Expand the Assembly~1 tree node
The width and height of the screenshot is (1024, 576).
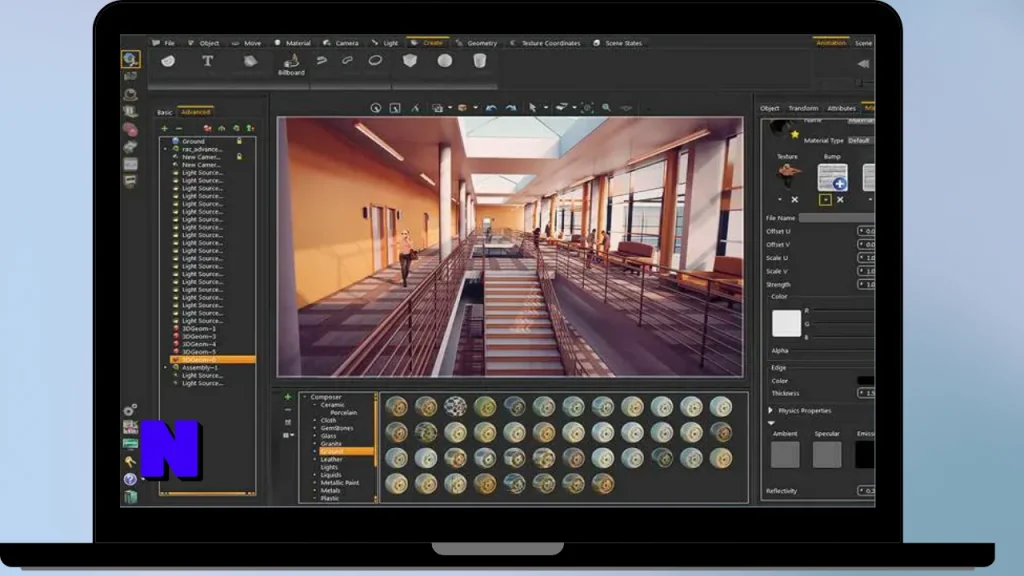(x=165, y=368)
